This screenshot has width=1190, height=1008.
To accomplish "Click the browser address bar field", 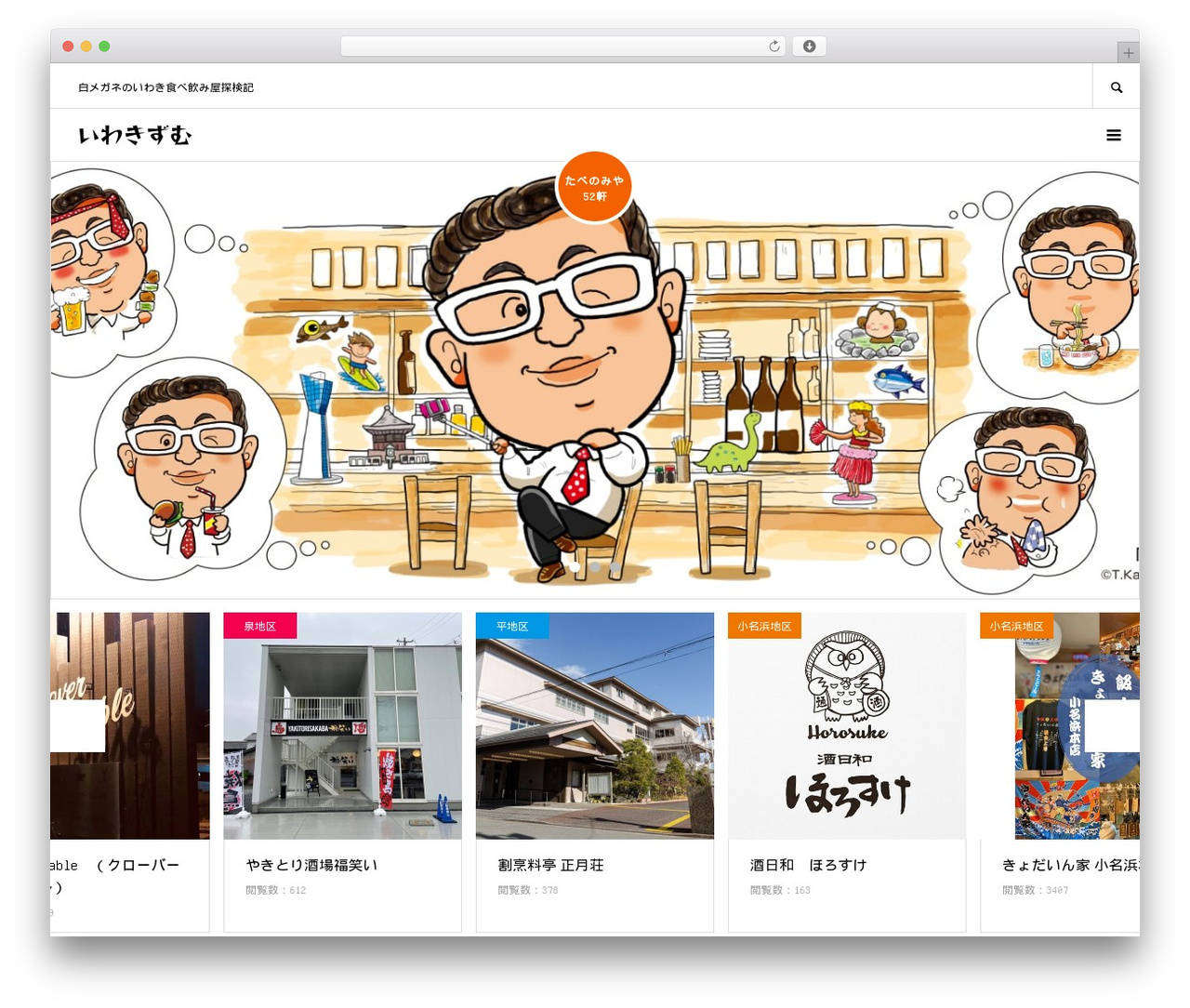I will [x=562, y=46].
